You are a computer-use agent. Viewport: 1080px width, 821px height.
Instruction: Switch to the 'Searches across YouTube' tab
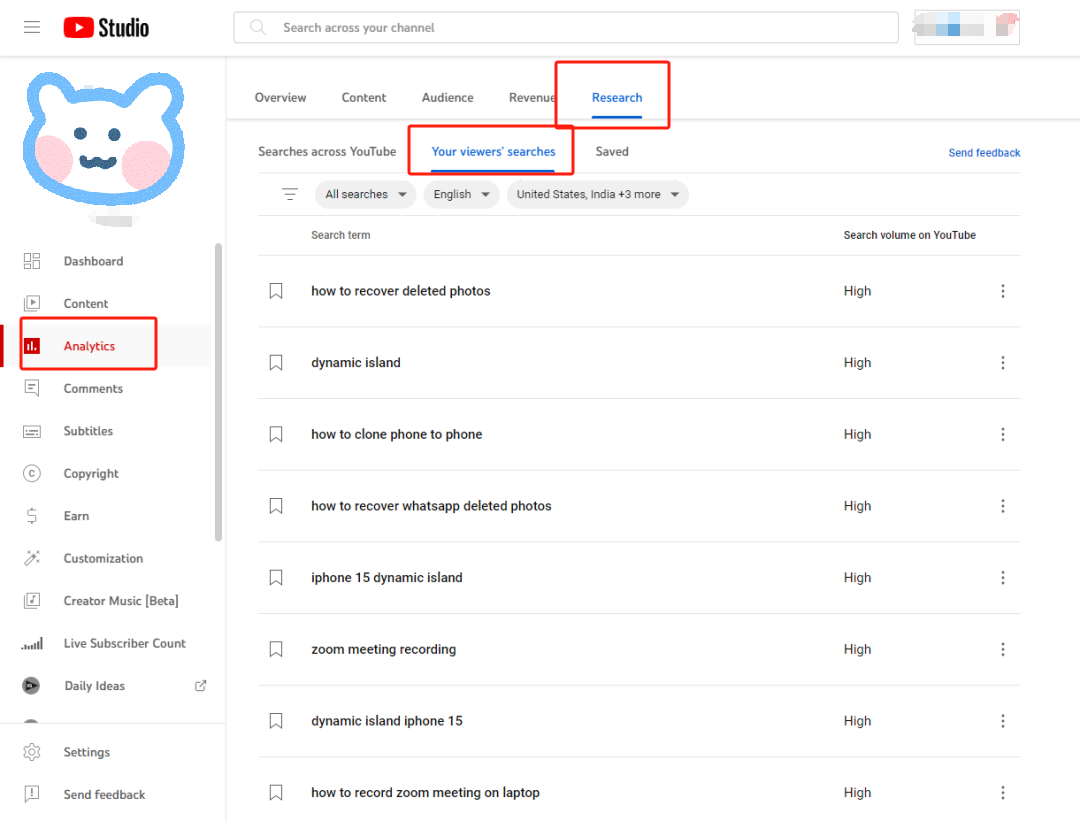click(327, 151)
